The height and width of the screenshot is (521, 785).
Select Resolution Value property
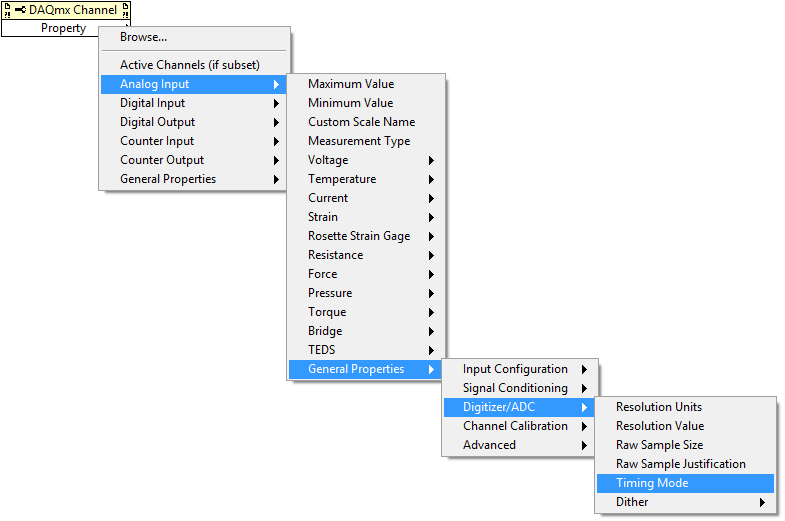685,426
